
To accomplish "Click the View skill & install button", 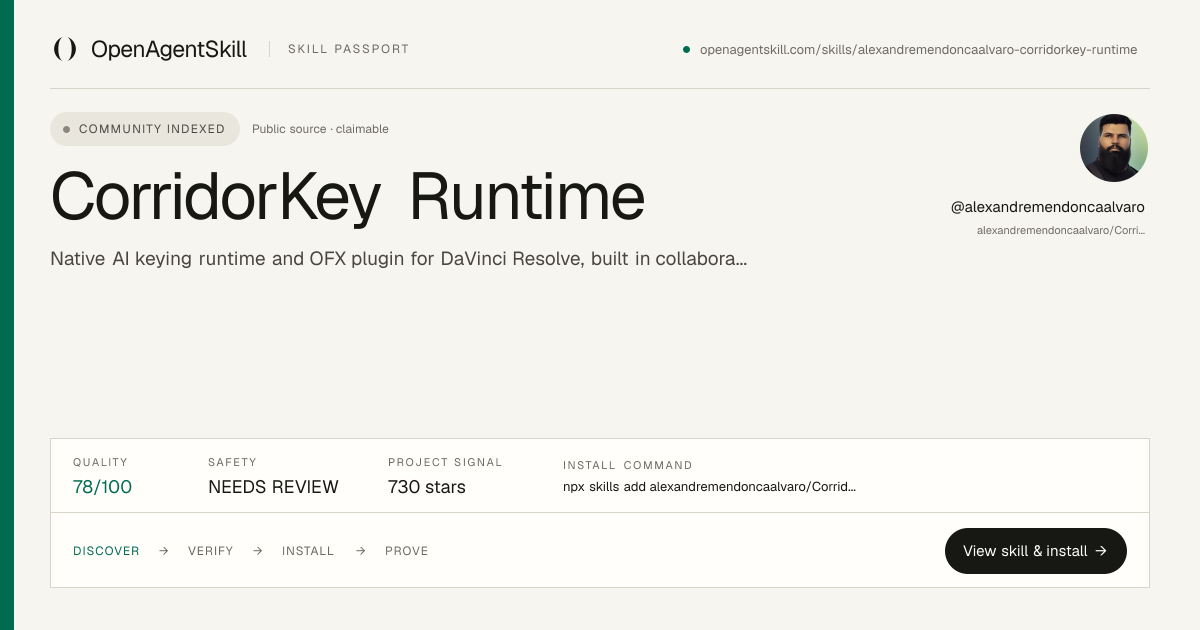I will click(x=1035, y=551).
